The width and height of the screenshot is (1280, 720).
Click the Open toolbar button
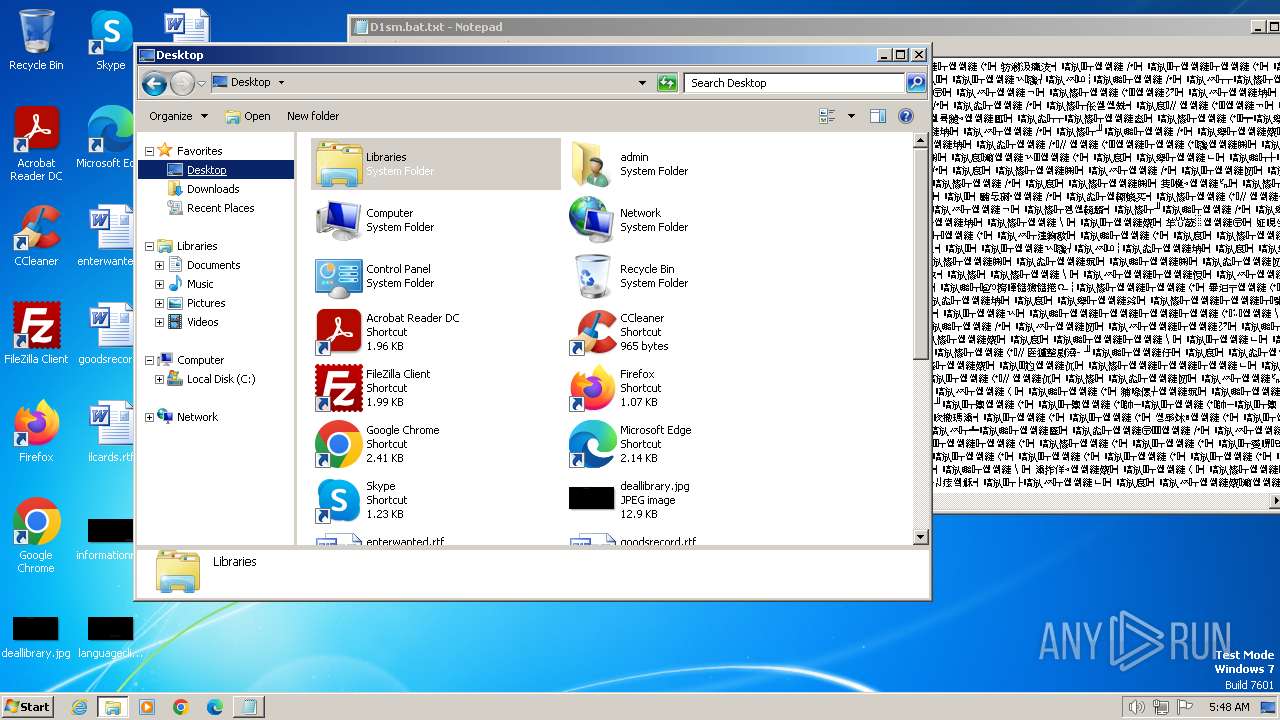click(248, 116)
